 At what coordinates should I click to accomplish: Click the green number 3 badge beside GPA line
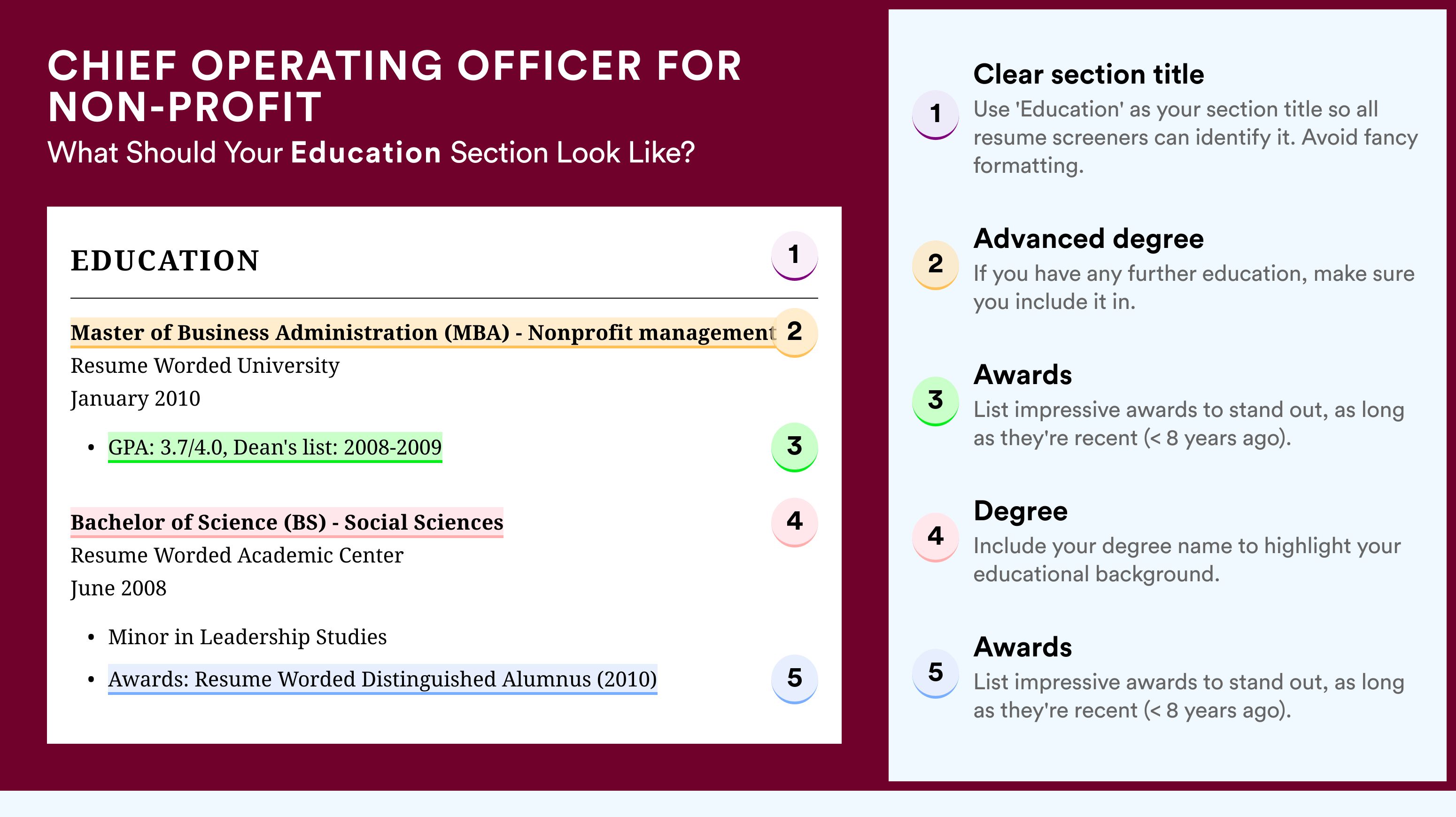point(794,447)
